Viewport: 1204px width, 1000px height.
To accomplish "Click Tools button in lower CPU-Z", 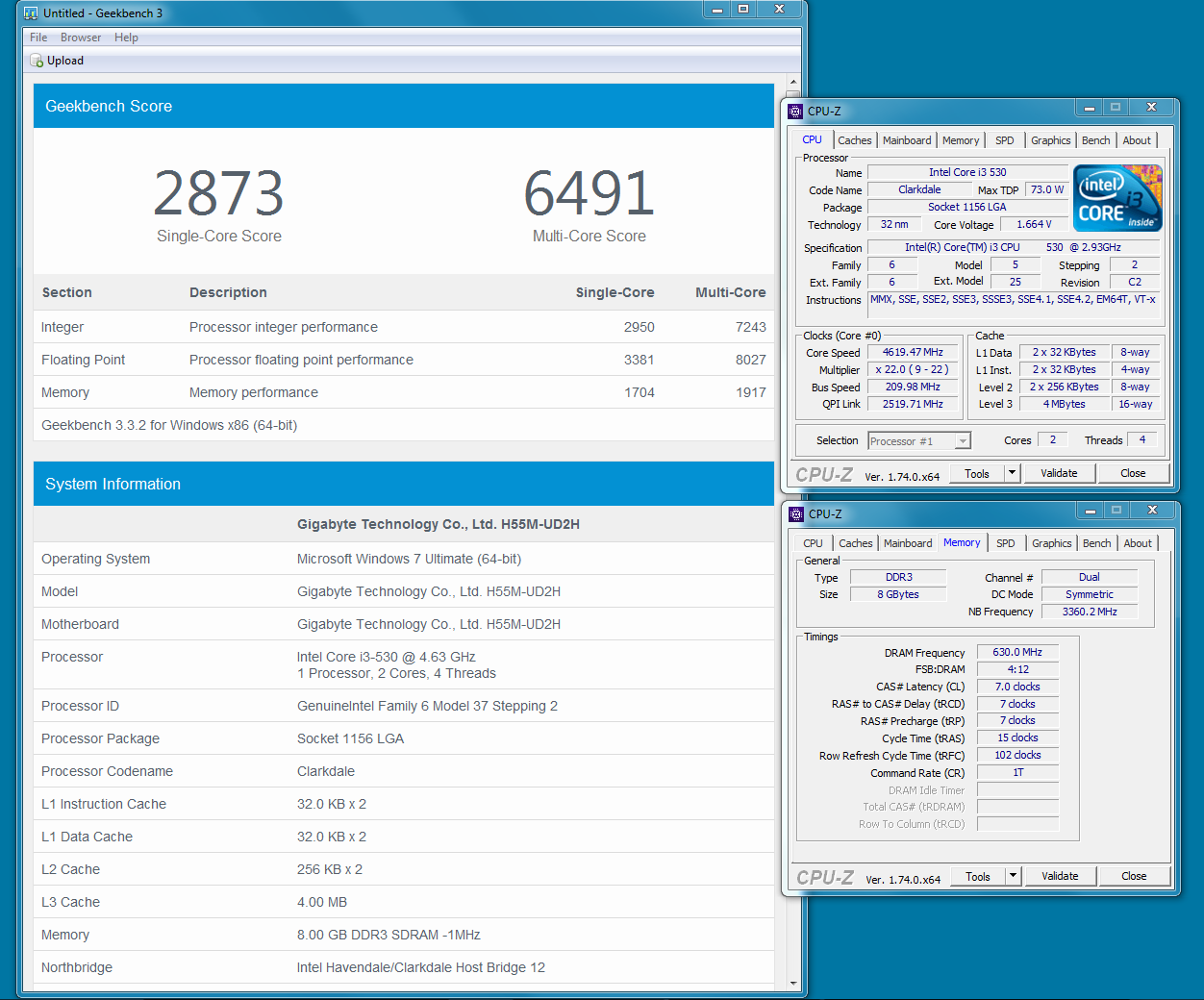I will point(978,876).
